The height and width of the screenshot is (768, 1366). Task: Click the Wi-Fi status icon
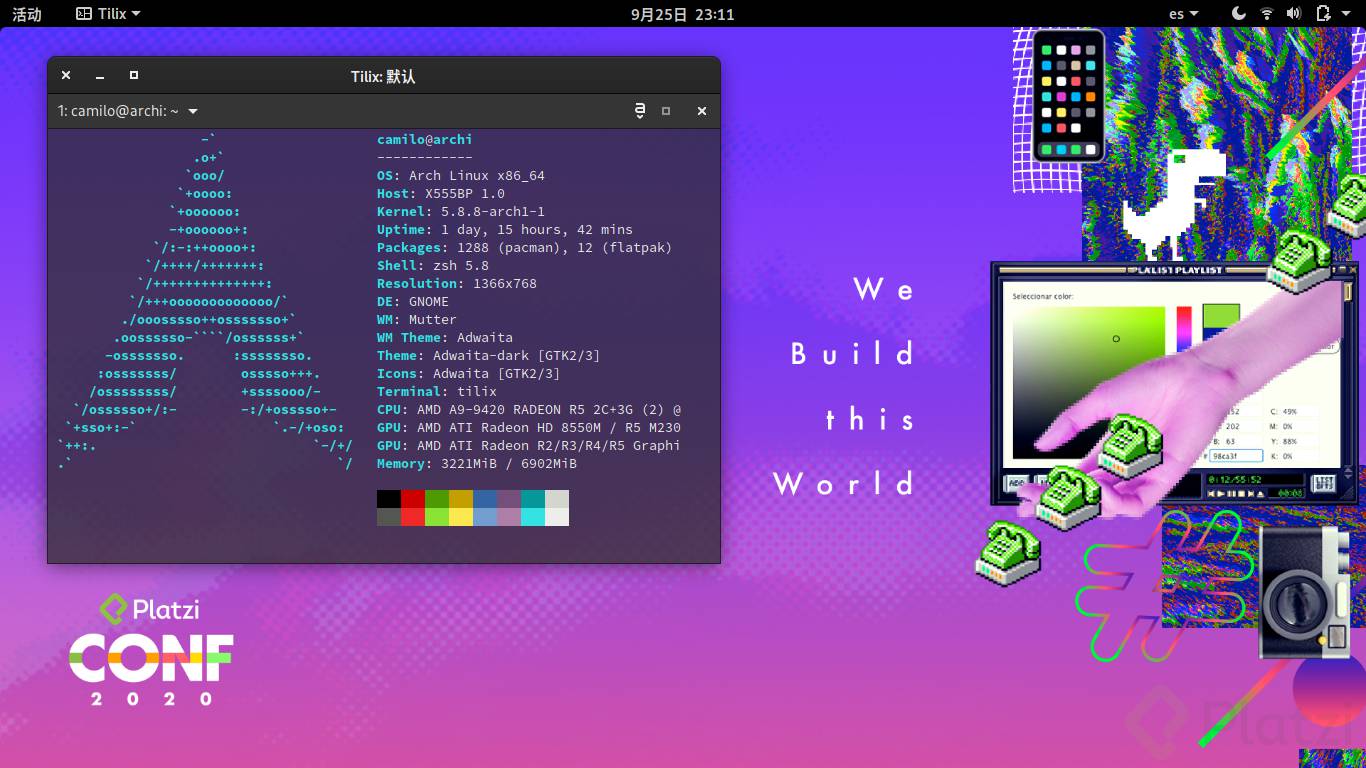pos(1267,14)
